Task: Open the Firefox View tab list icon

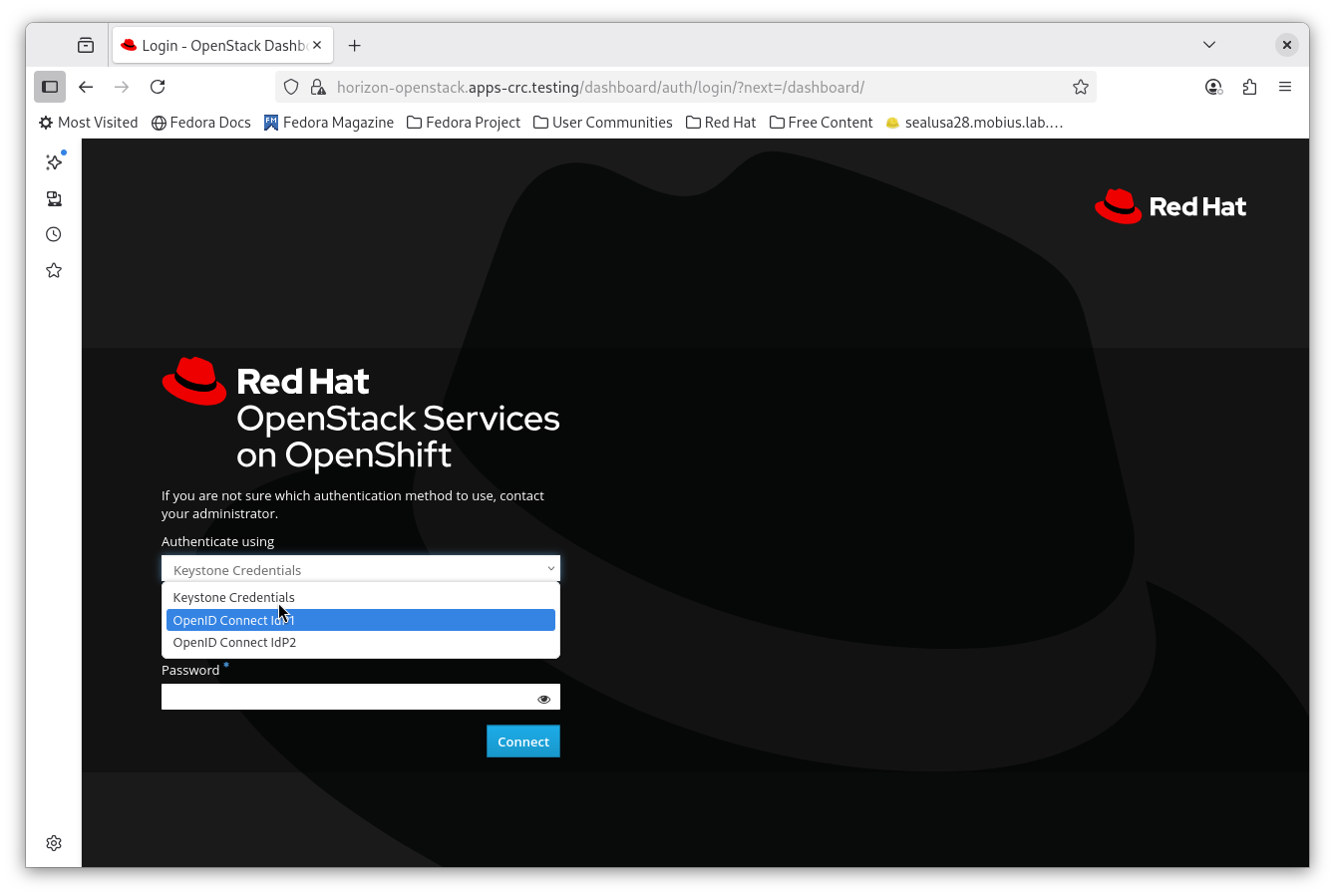Action: 86,45
